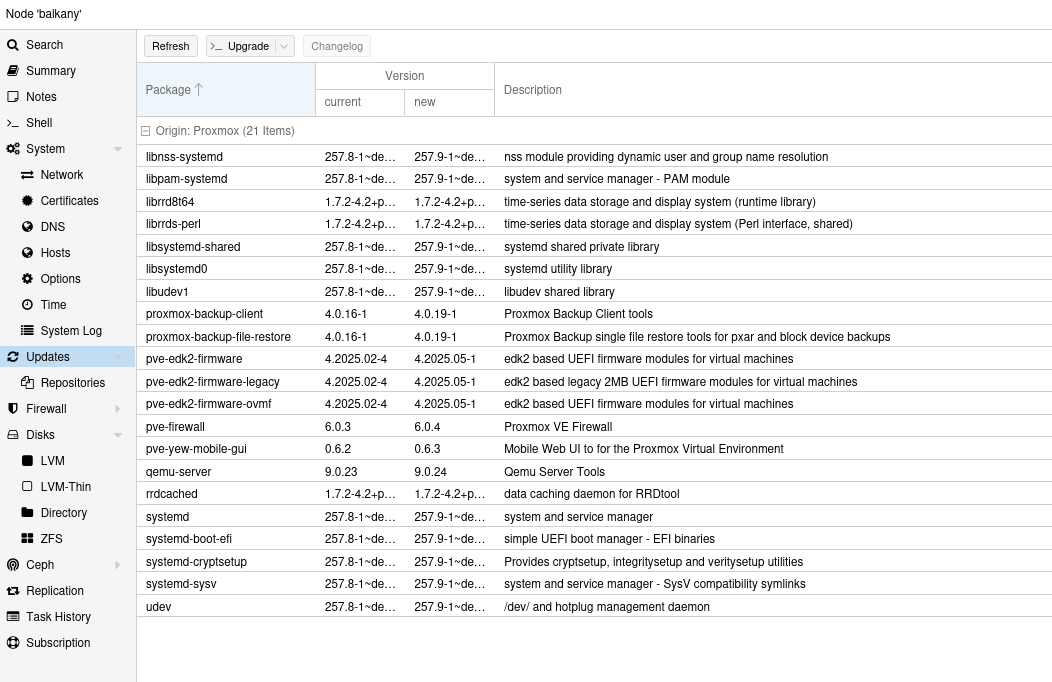Click the Ceph icon in sidebar

pos(13,565)
